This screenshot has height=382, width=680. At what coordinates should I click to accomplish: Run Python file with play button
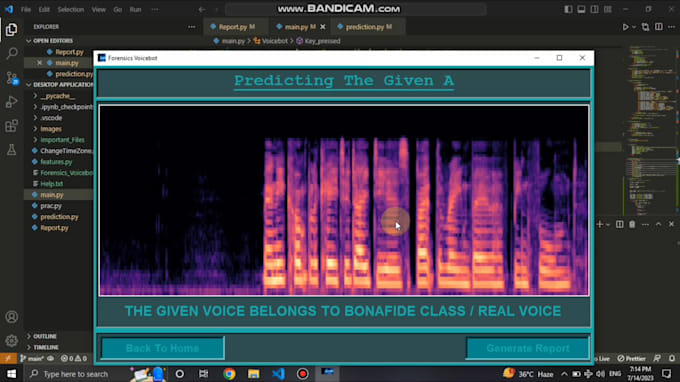tap(625, 27)
